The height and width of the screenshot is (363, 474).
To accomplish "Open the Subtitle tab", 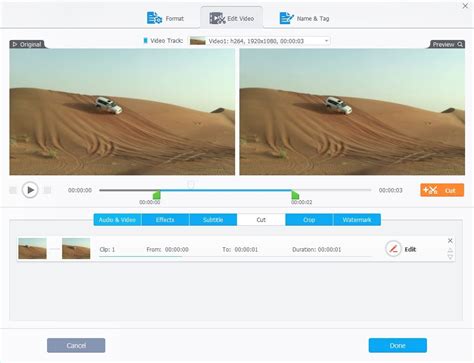I will pos(213,220).
